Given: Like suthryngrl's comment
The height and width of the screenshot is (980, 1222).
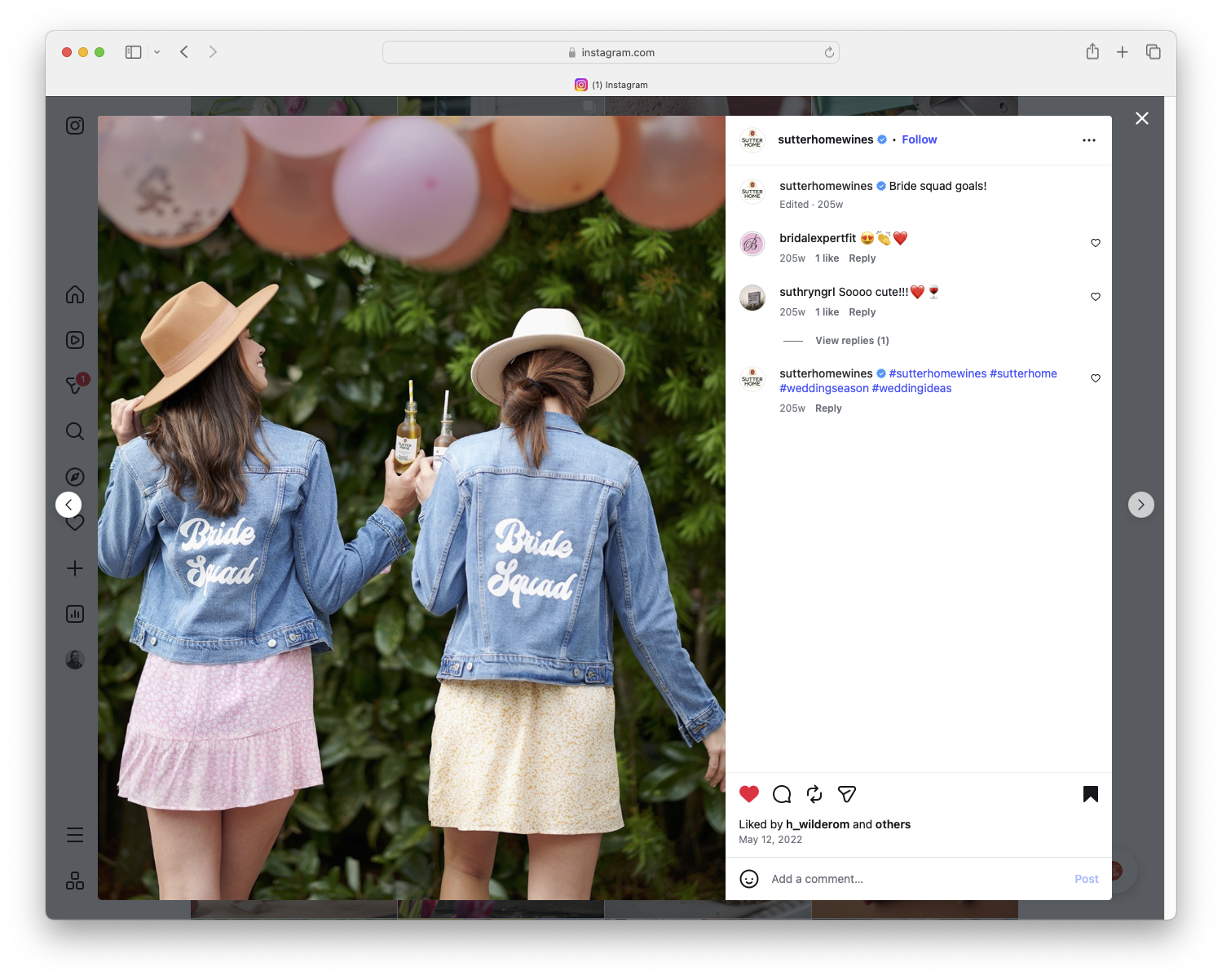Looking at the screenshot, I should [1096, 297].
